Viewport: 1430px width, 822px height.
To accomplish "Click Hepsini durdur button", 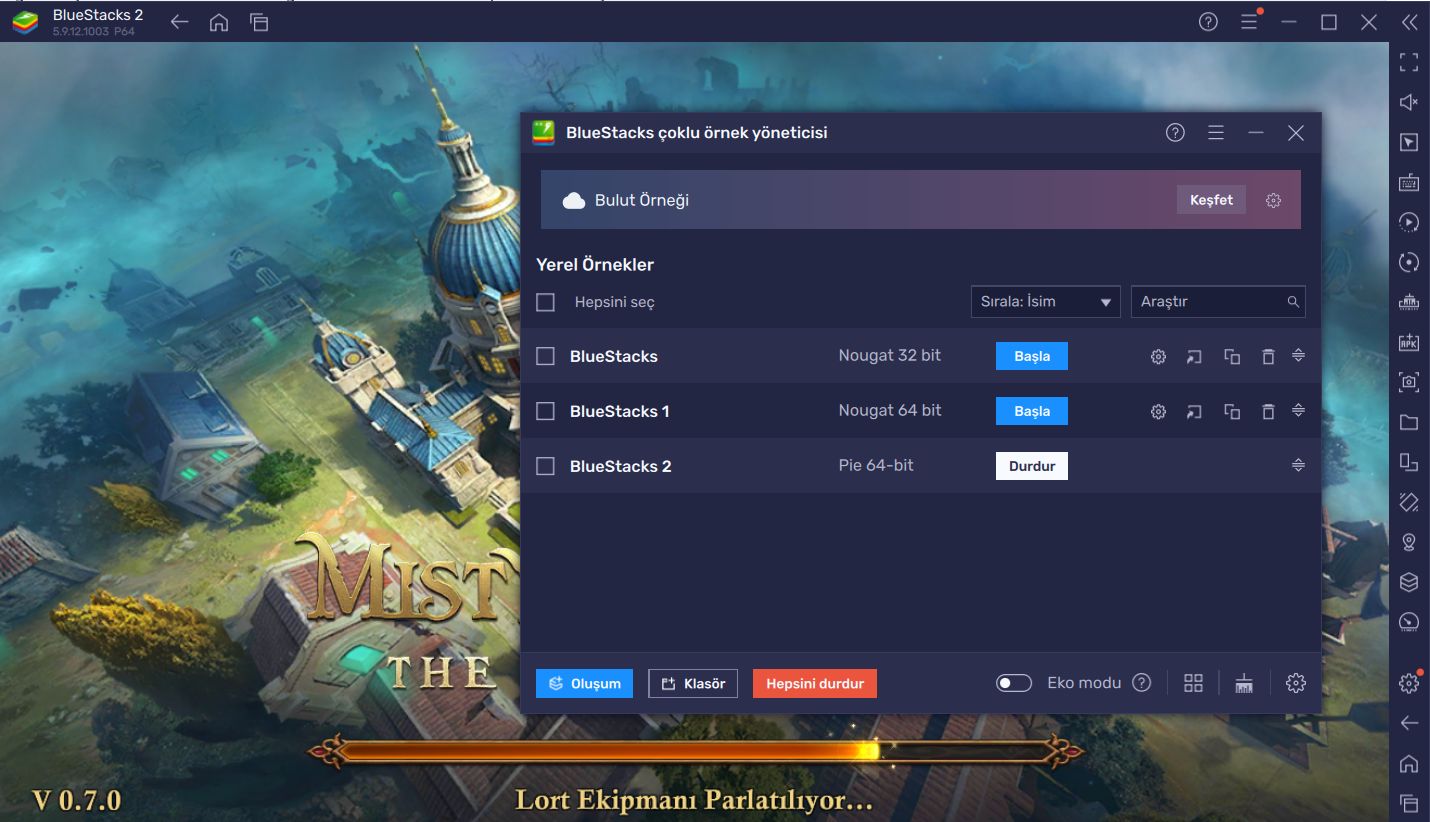I will [x=815, y=684].
